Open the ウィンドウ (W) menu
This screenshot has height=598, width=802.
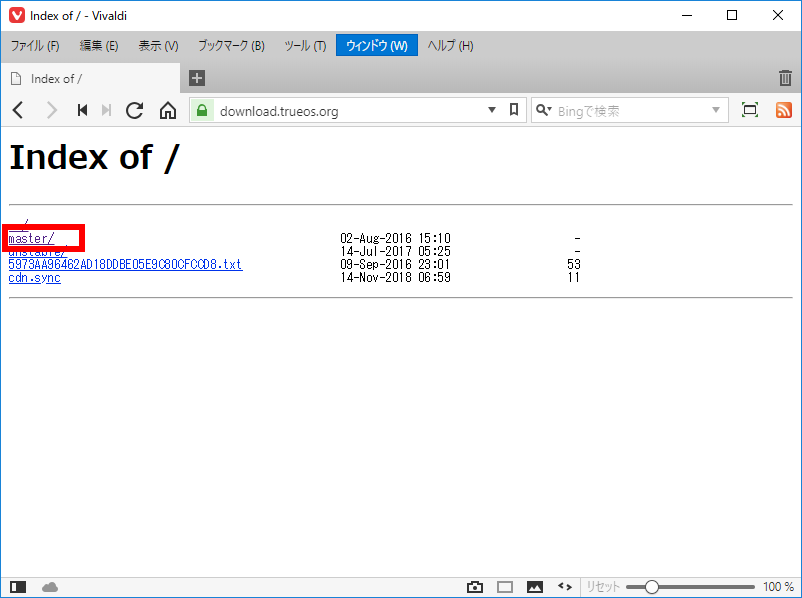point(376,46)
